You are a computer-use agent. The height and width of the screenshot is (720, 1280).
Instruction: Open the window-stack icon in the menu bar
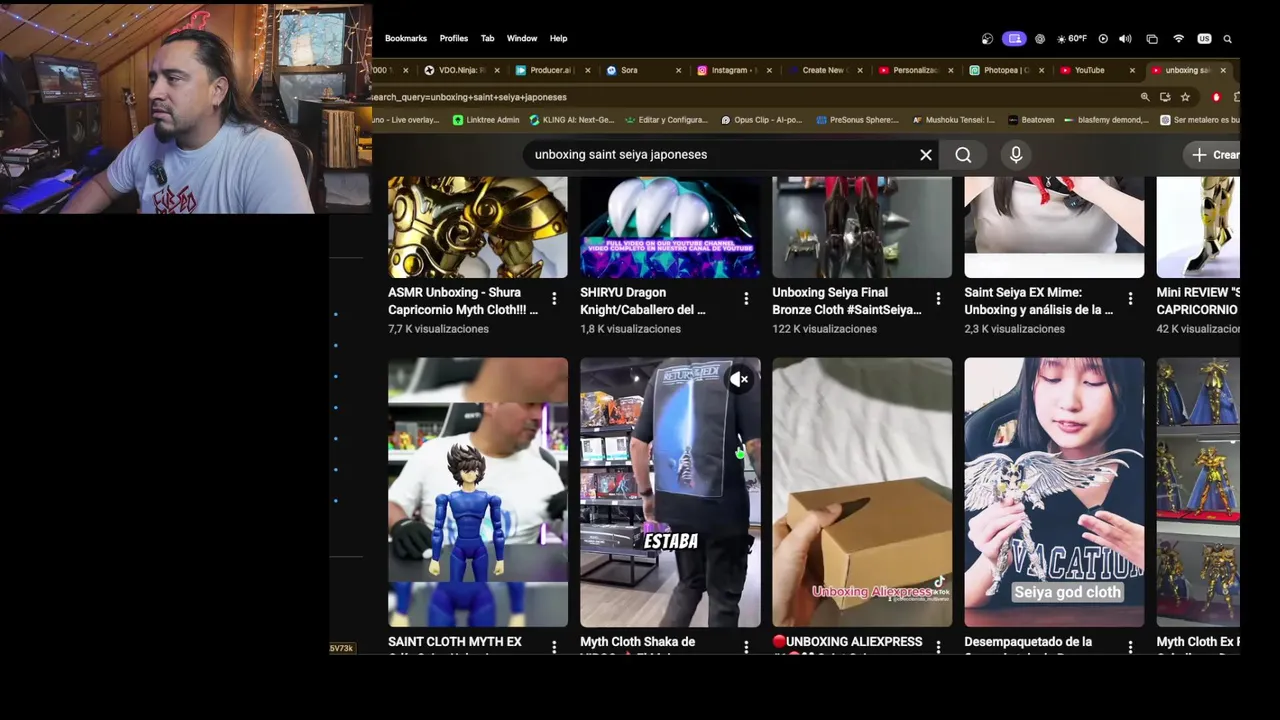tap(1152, 39)
